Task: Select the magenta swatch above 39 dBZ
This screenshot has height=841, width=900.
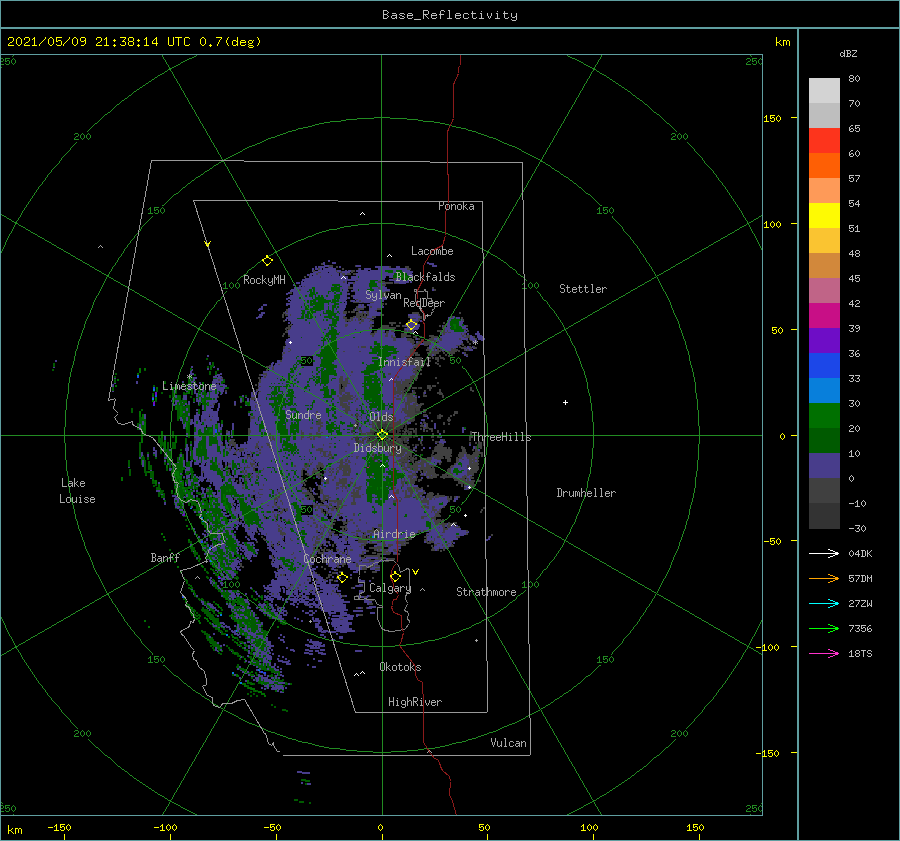Action: pyautogui.click(x=824, y=316)
